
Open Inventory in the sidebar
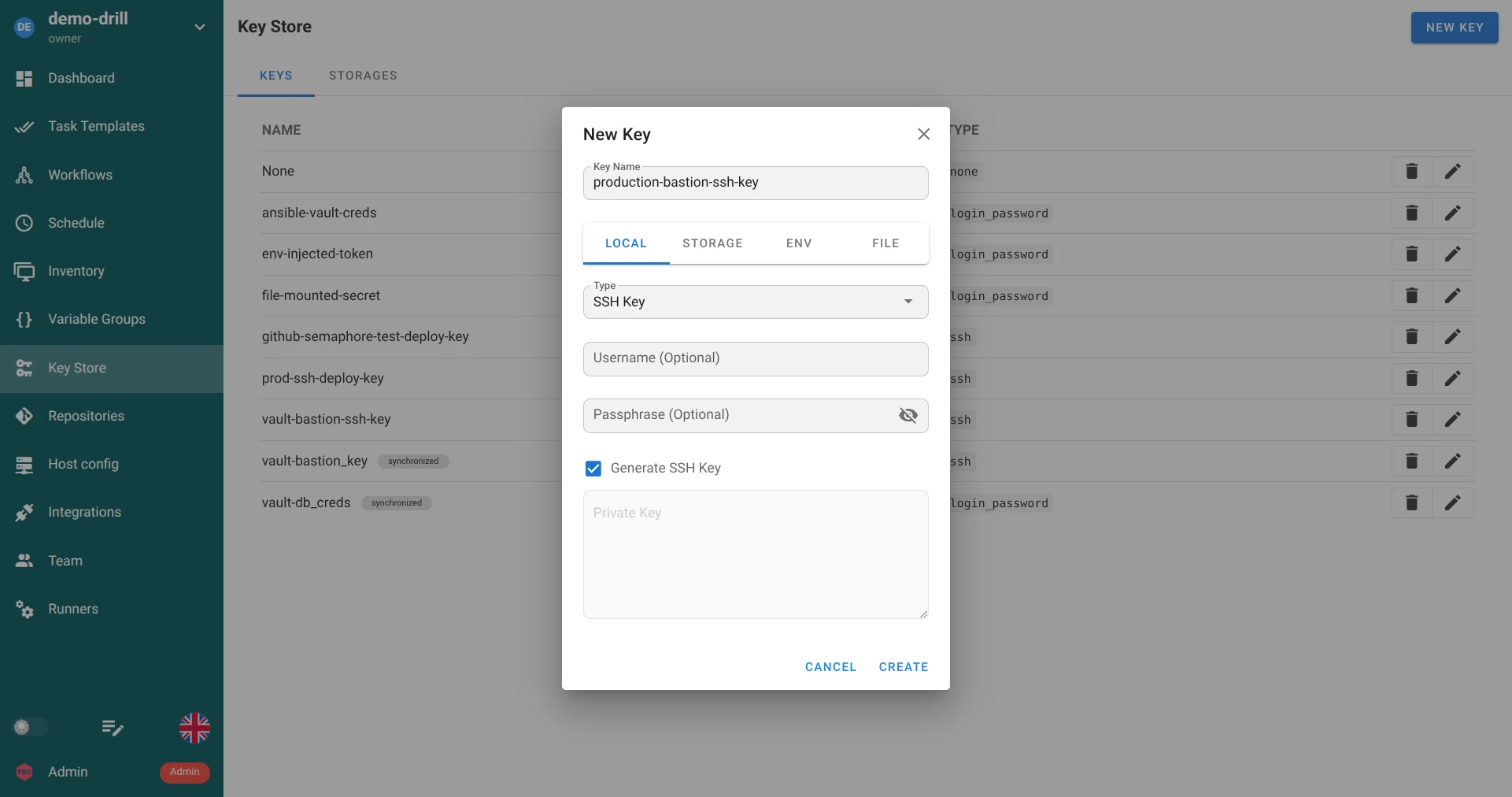(76, 271)
